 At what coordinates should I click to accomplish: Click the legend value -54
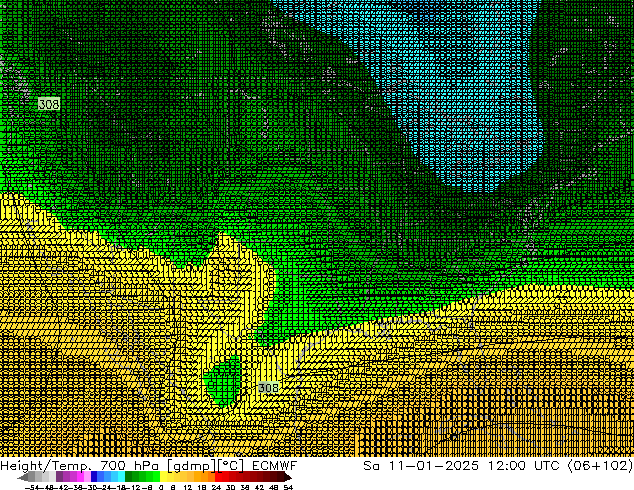point(34,487)
